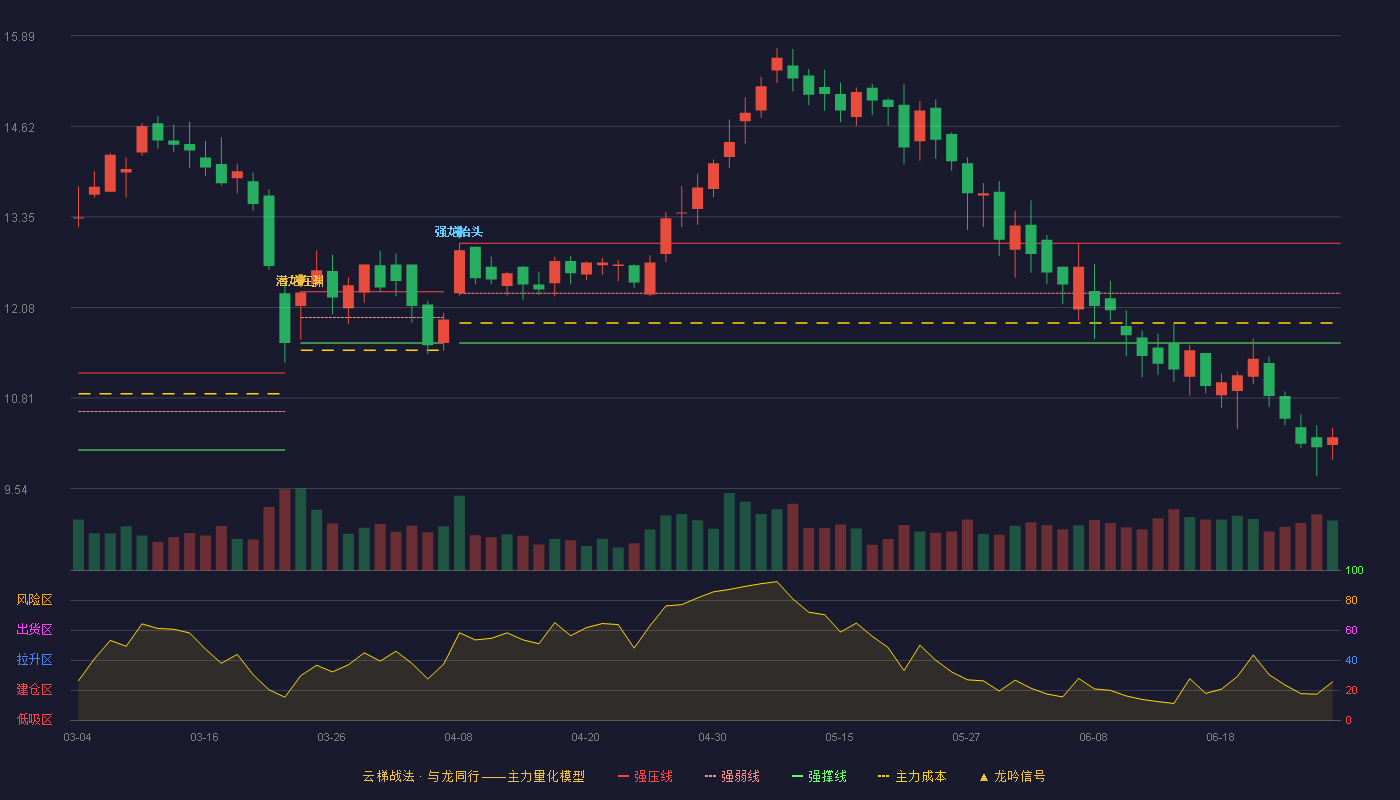Screen dimensions: 1400x800
Task: Click the green 100 indicator scale label
Action: click(1354, 571)
